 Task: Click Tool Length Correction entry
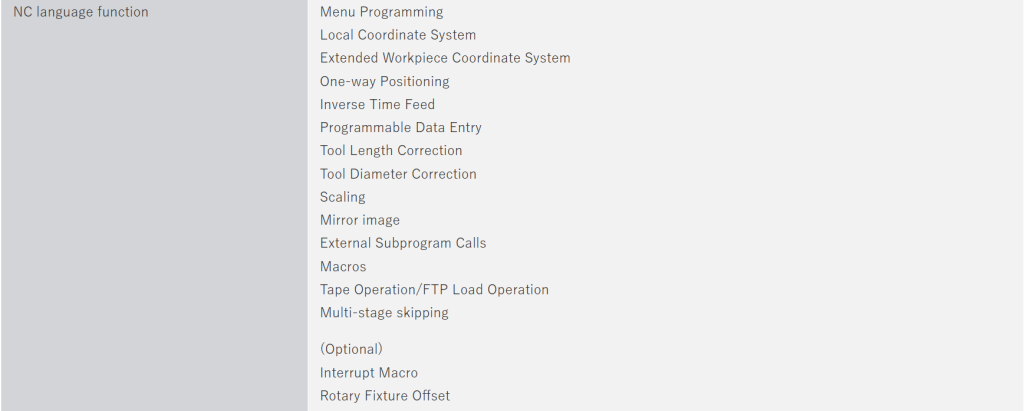391,150
